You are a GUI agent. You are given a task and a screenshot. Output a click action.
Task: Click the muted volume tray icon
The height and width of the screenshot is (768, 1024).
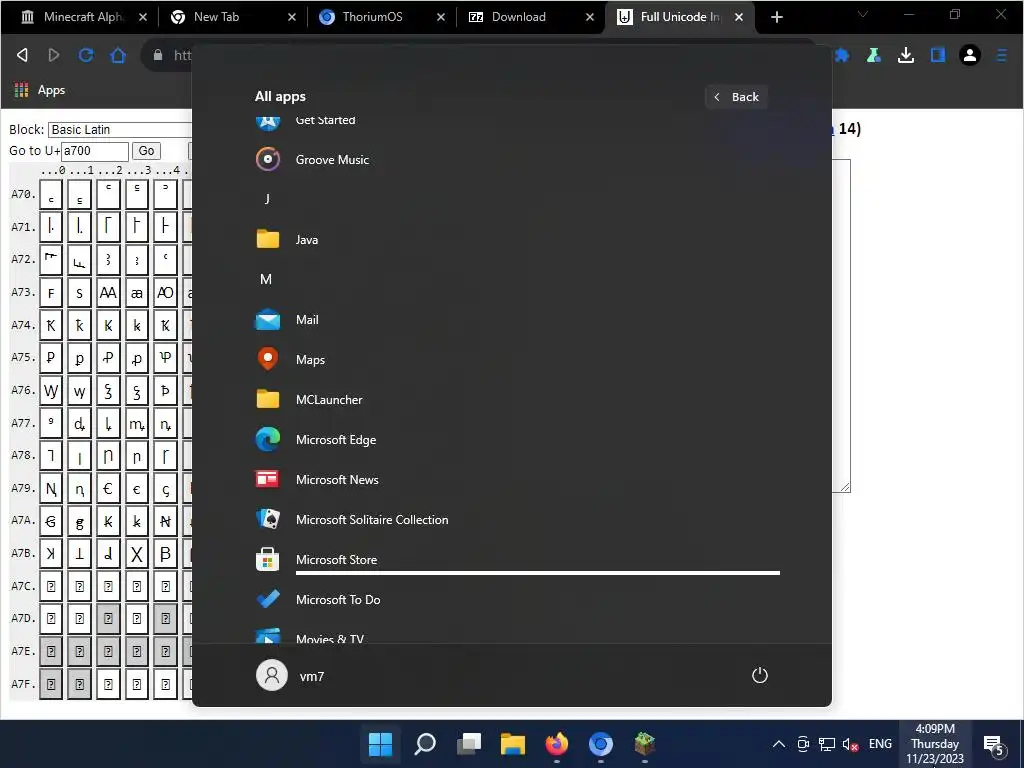tap(850, 744)
